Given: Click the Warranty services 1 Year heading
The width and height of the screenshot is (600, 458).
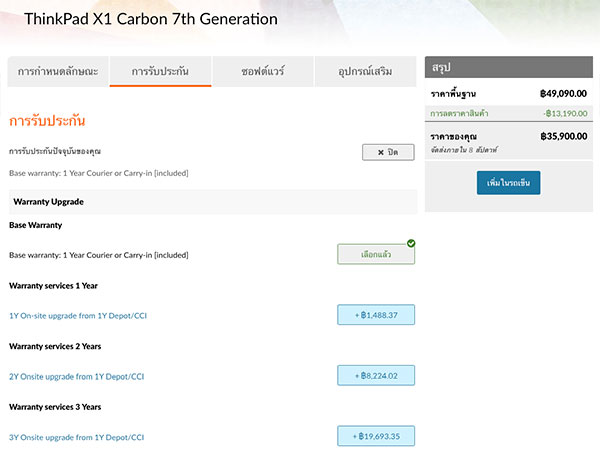Looking at the screenshot, I should click(x=53, y=286).
